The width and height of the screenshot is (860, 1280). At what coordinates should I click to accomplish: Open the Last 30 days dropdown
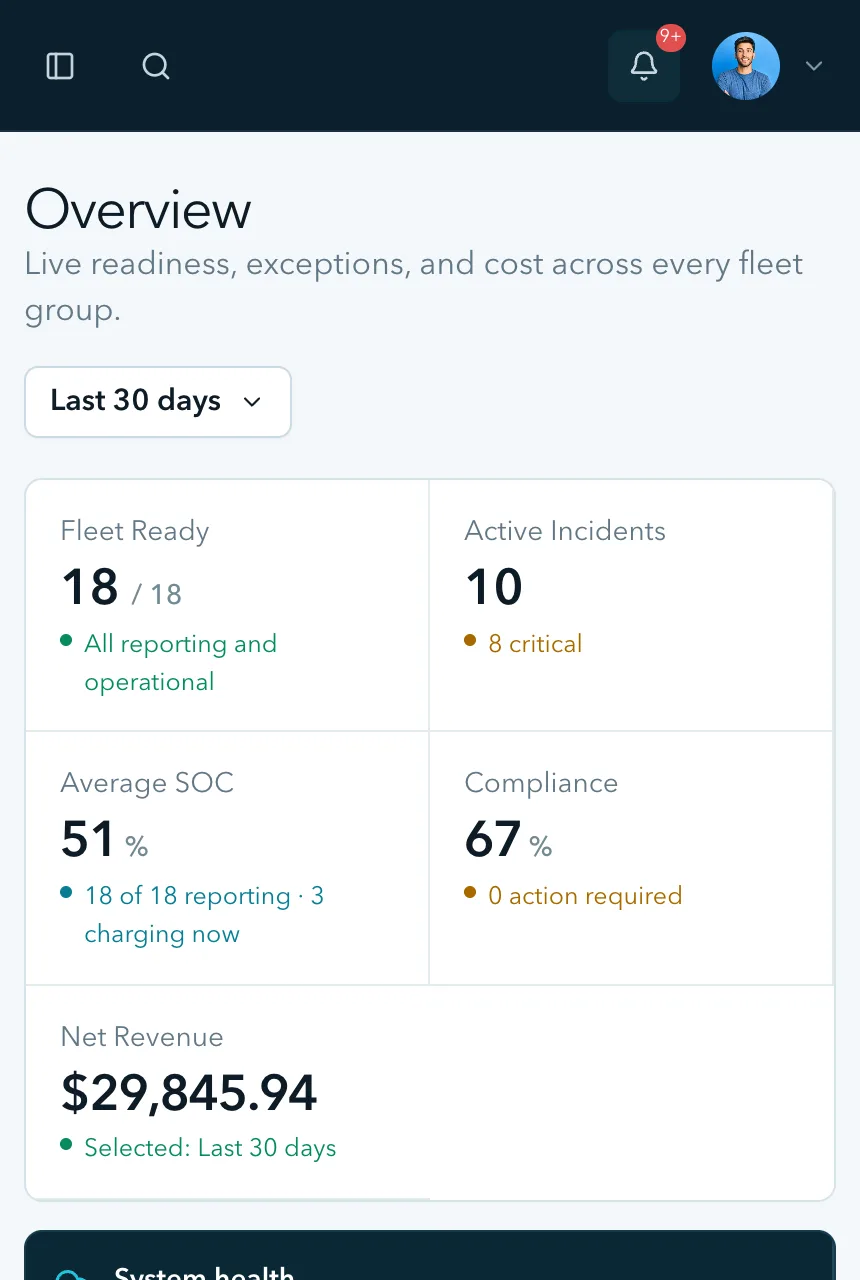[x=158, y=402]
